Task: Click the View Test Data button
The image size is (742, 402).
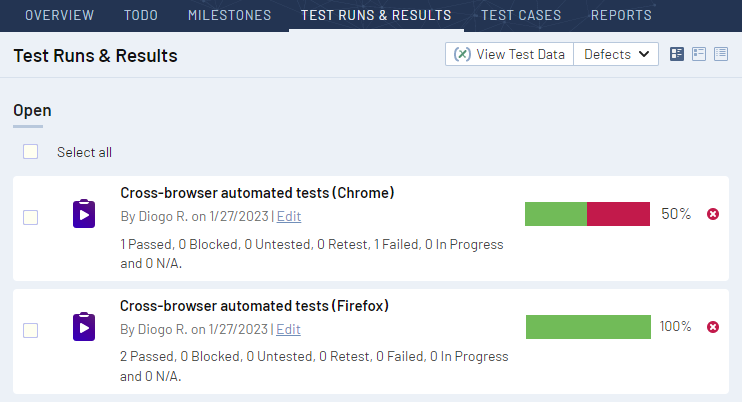Action: (509, 54)
